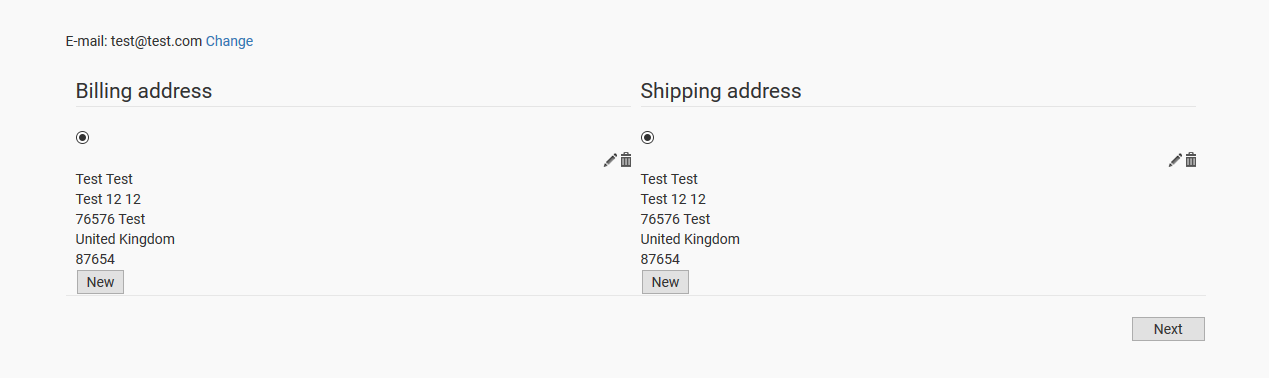1269x378 pixels.
Task: Click the Test Test name under Shipping address
Action: point(669,179)
